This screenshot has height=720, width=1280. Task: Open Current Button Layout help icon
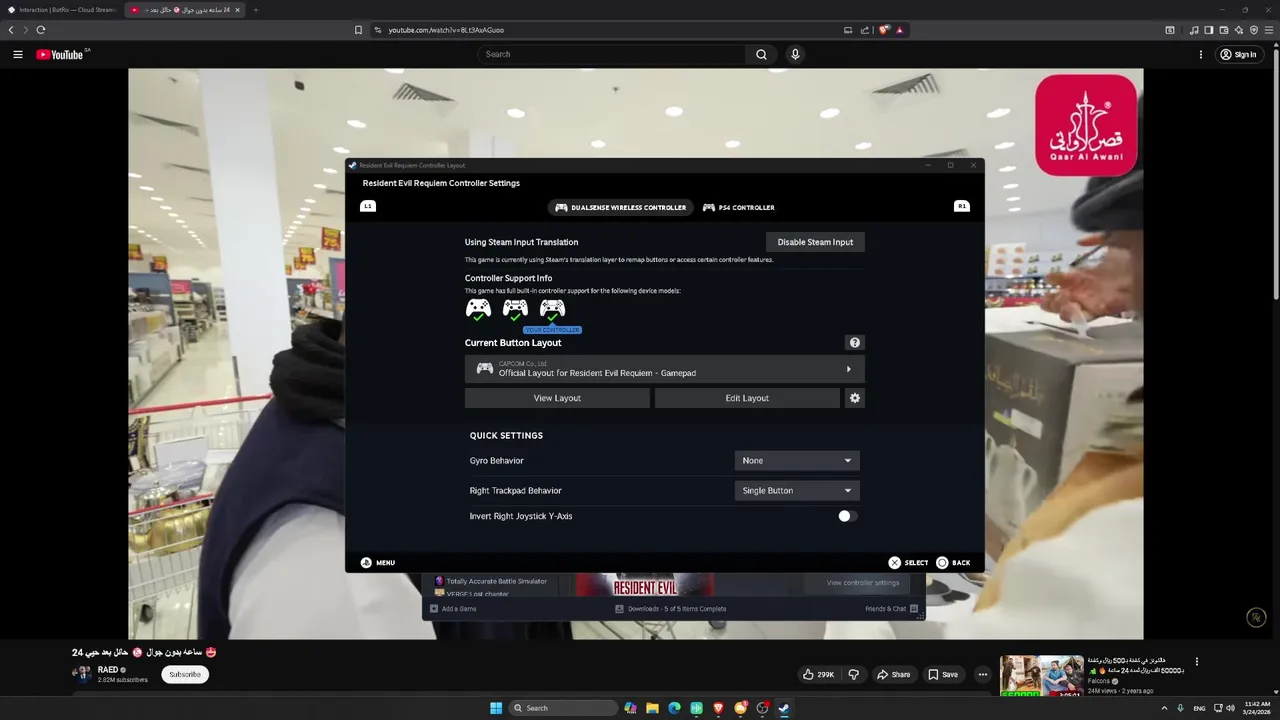[854, 343]
